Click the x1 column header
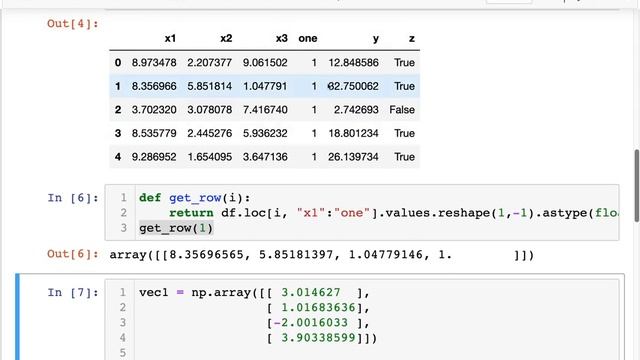 170,38
